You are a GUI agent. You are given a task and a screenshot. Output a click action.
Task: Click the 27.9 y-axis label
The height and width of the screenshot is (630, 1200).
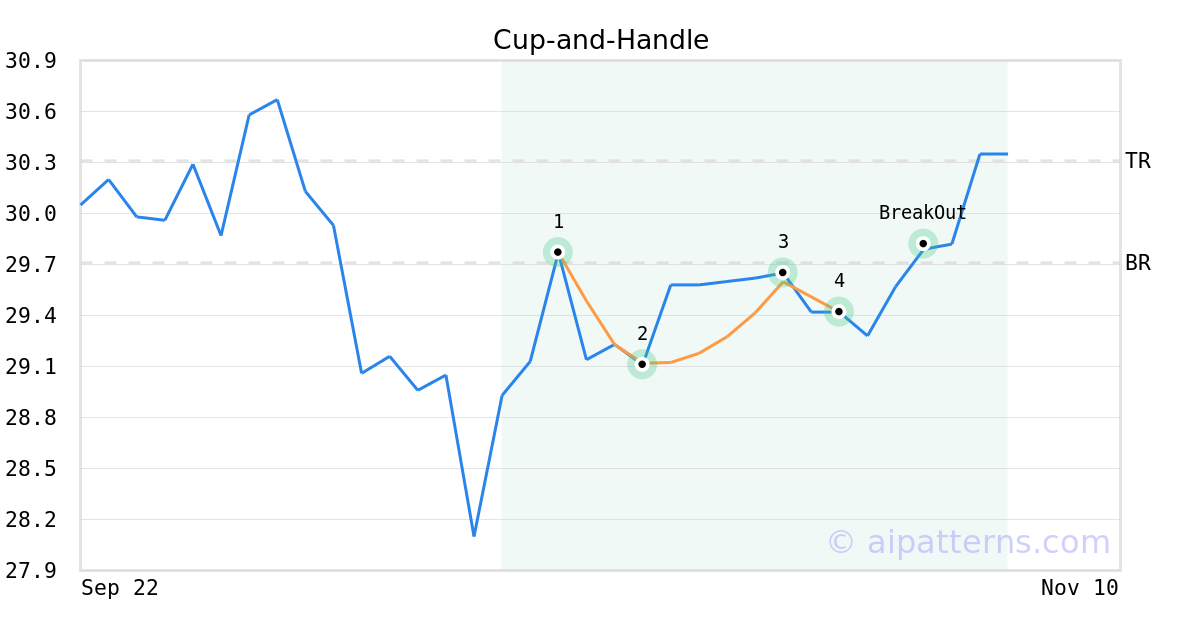pyautogui.click(x=30, y=571)
